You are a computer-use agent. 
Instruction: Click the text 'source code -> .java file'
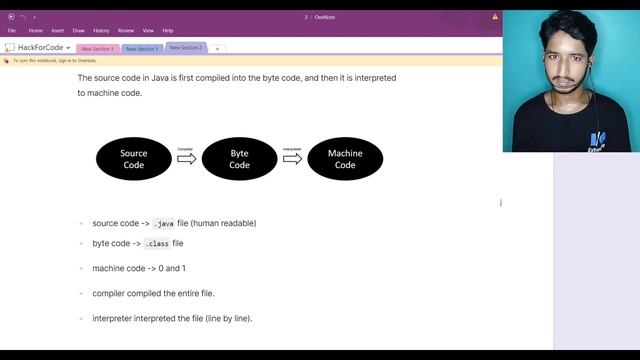pos(174,223)
